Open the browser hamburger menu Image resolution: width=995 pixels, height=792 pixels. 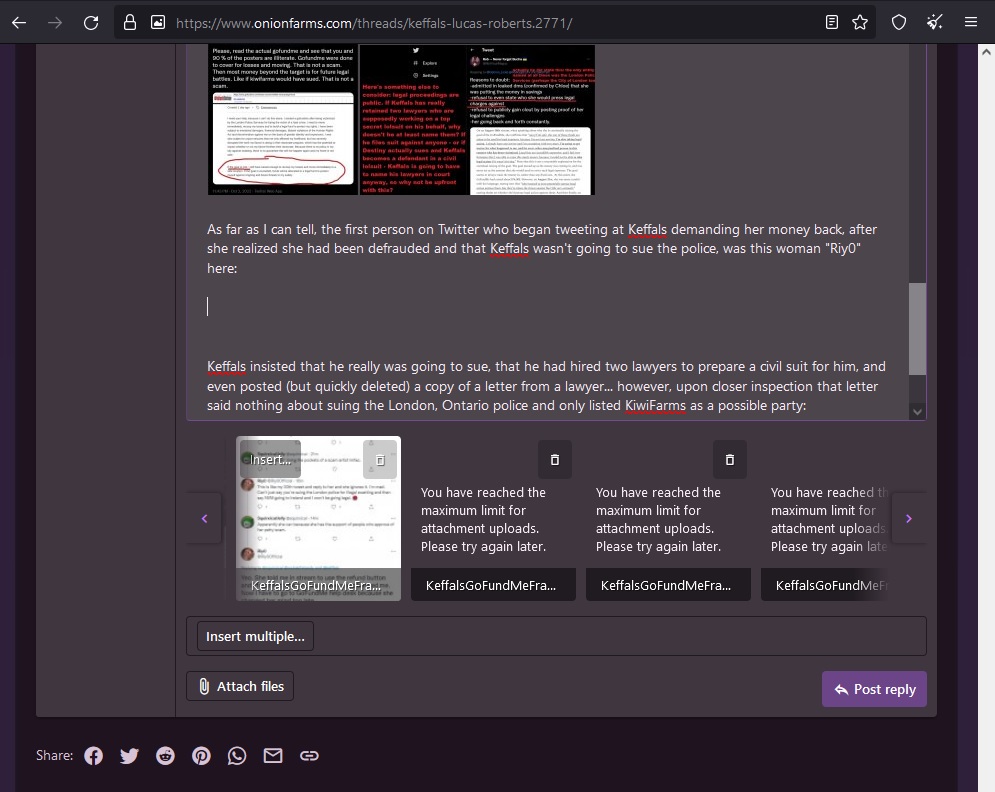point(971,22)
